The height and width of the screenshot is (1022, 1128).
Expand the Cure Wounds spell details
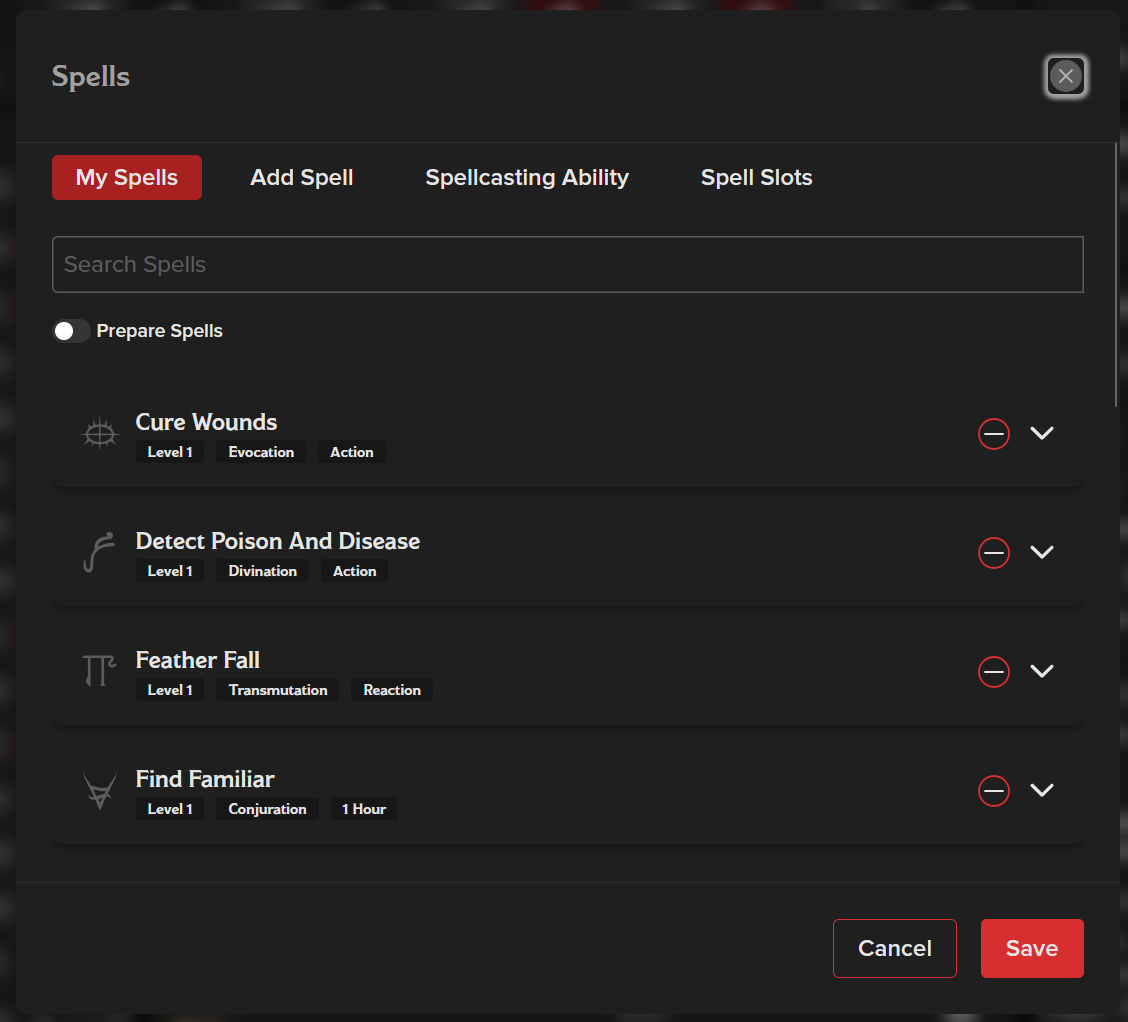click(1042, 433)
